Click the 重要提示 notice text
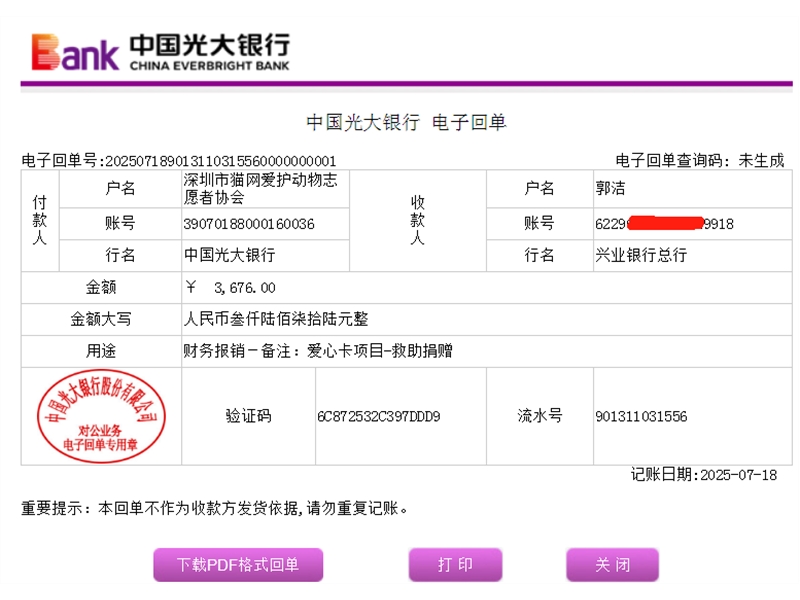This screenshot has width=800, height=600. (214, 508)
